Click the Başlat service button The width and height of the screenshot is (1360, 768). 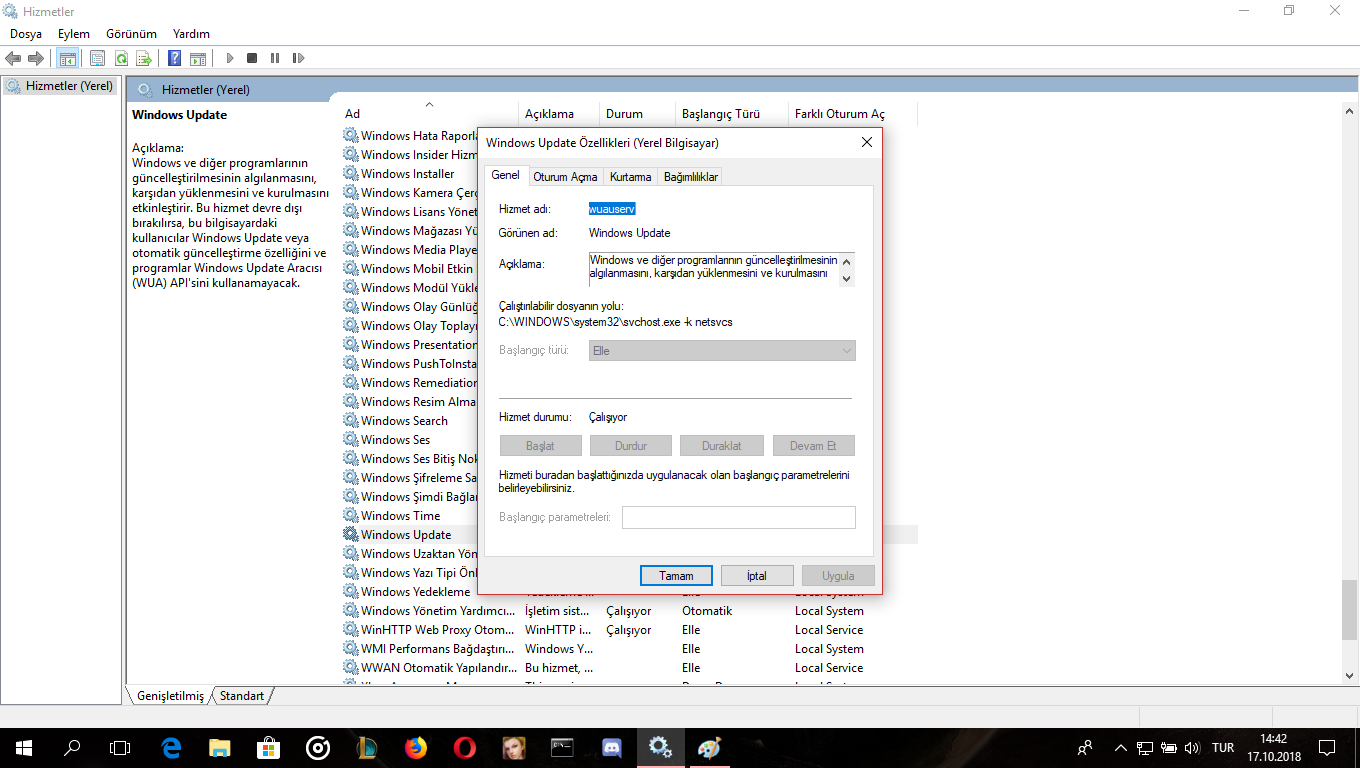tap(540, 446)
